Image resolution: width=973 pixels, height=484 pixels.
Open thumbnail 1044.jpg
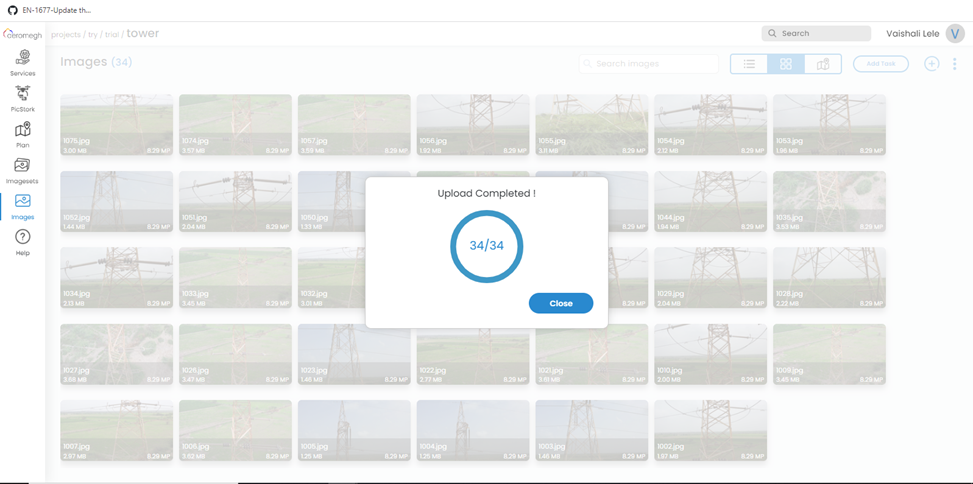(x=711, y=202)
